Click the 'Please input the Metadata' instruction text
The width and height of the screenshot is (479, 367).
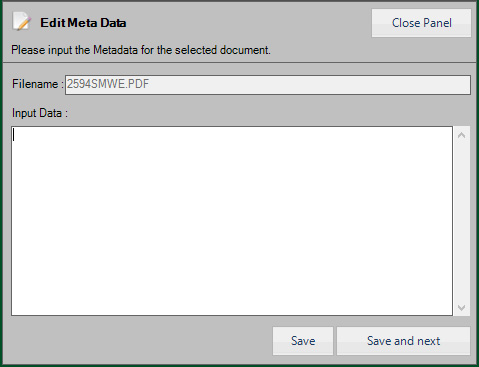click(141, 50)
